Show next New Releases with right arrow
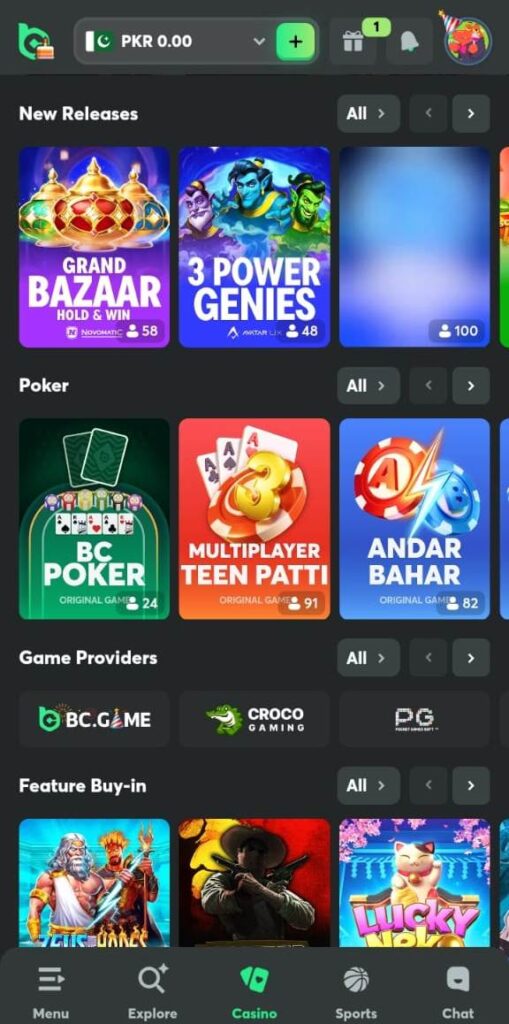Image resolution: width=509 pixels, height=1024 pixels. pos(470,114)
